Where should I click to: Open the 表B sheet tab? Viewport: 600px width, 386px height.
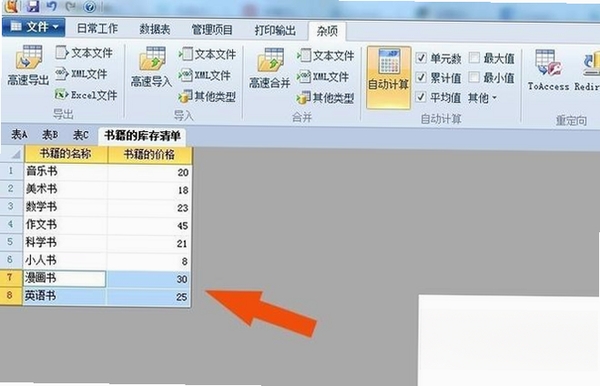coord(50,135)
